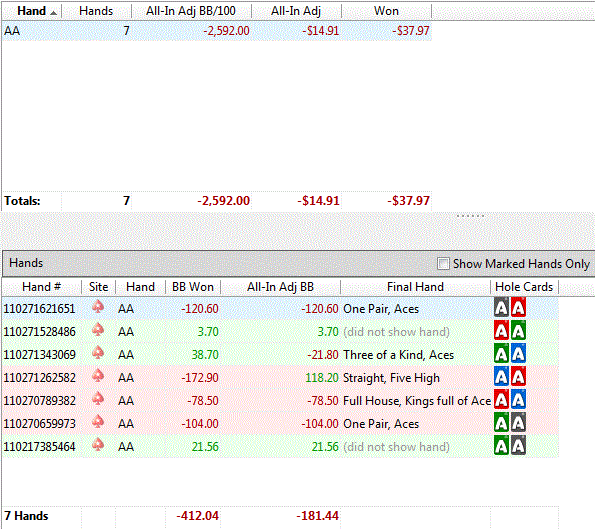This screenshot has width=595, height=530.
Task: Click hole cards of hand 110271528486
Action: click(510, 330)
